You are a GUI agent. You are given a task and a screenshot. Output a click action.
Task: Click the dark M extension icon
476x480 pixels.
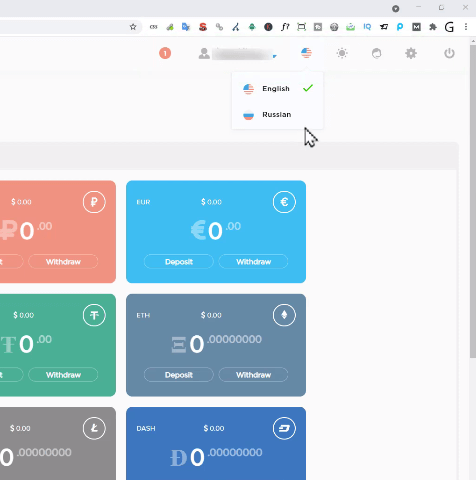pos(416,27)
